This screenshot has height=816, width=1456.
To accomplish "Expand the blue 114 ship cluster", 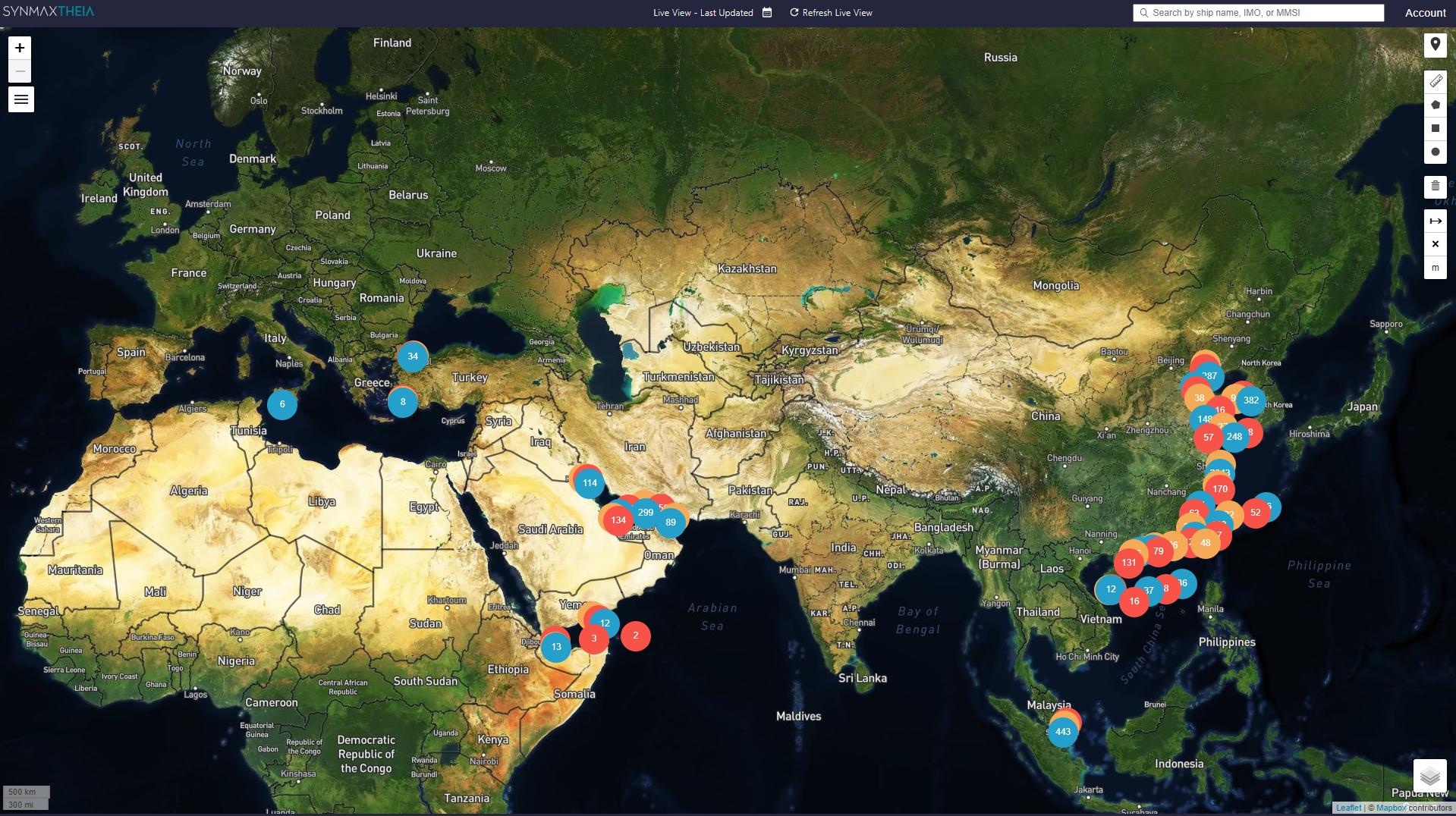I will click(x=590, y=483).
